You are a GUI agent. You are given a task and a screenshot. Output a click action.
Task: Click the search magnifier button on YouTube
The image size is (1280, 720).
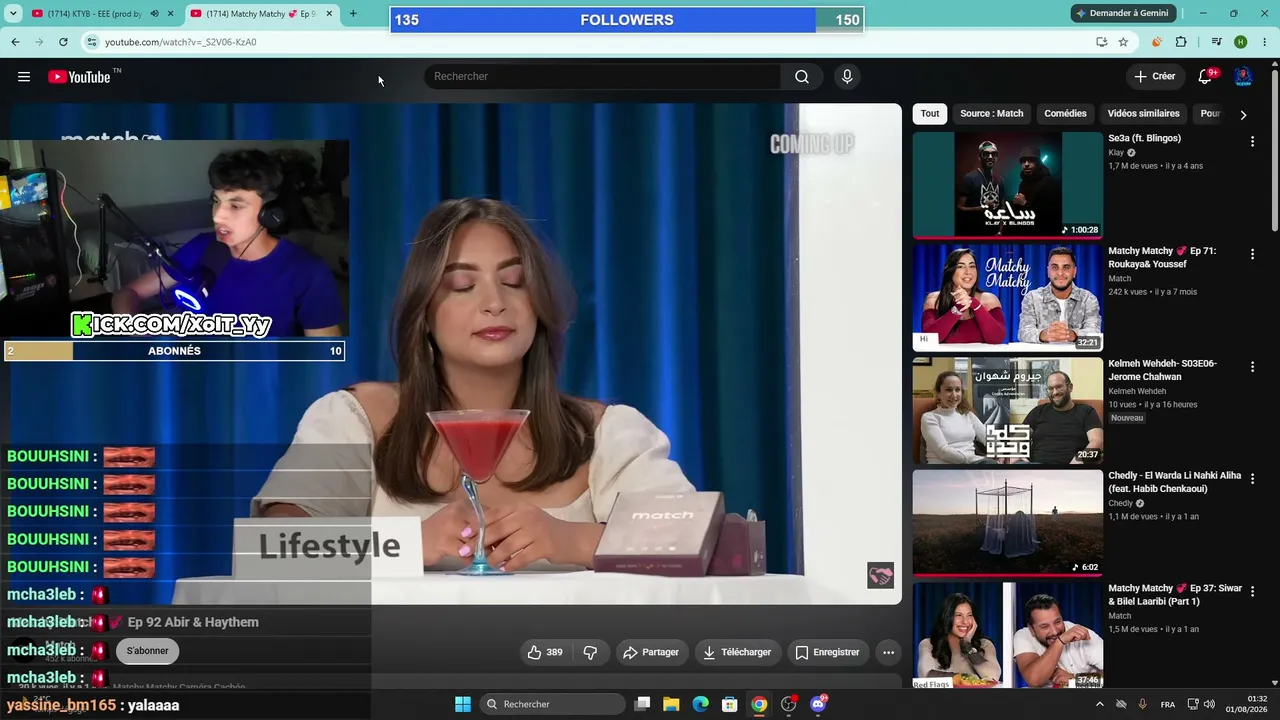pyautogui.click(x=802, y=77)
